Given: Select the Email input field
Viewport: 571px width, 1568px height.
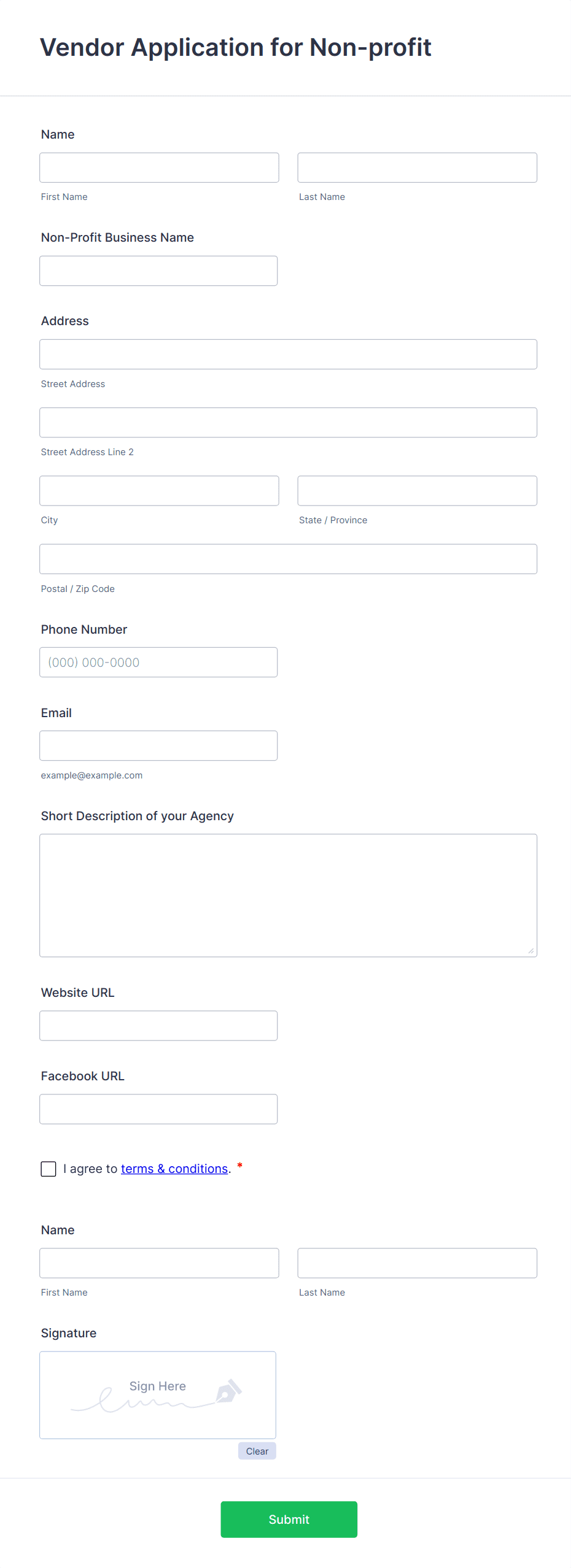Looking at the screenshot, I should pyautogui.click(x=158, y=745).
